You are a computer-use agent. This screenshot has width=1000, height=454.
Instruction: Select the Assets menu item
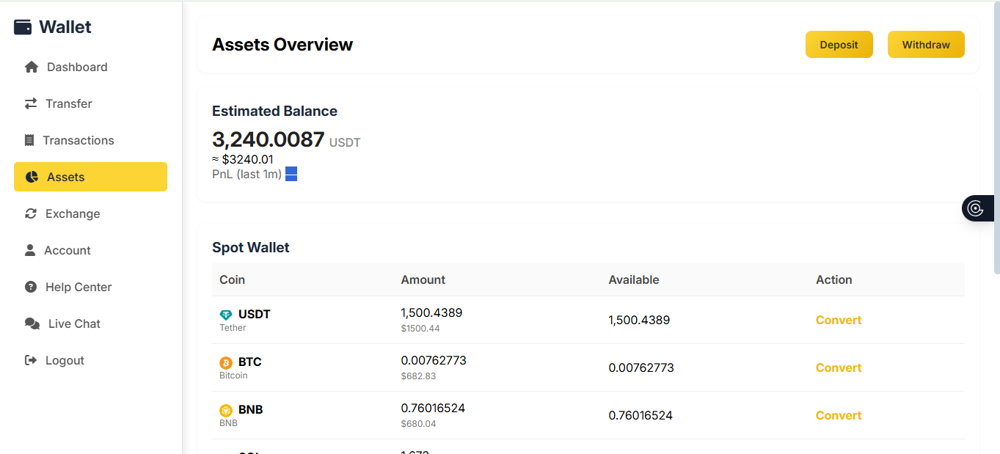point(91,177)
